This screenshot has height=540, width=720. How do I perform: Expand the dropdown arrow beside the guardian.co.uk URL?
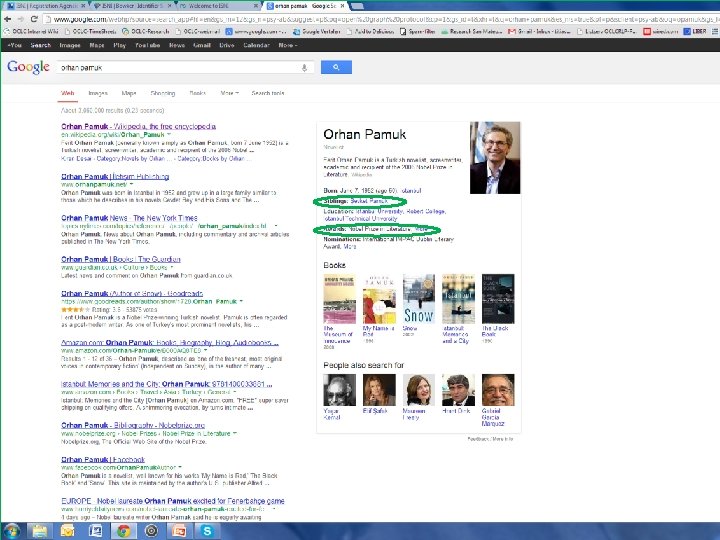pos(172,267)
